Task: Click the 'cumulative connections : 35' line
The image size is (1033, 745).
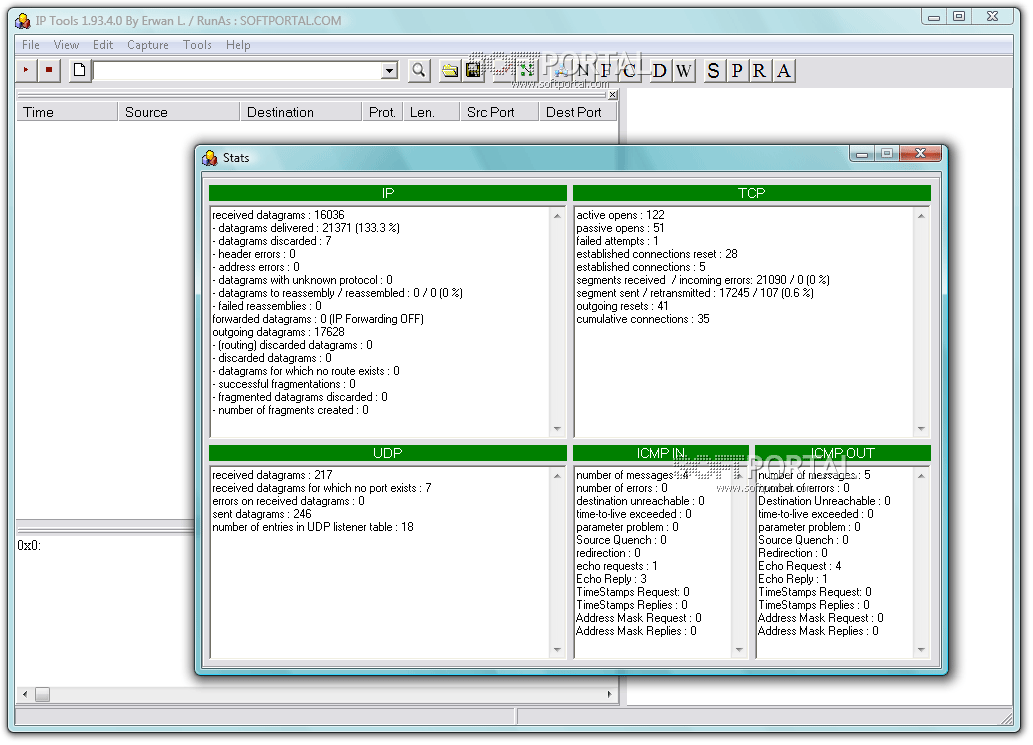Action: [642, 319]
